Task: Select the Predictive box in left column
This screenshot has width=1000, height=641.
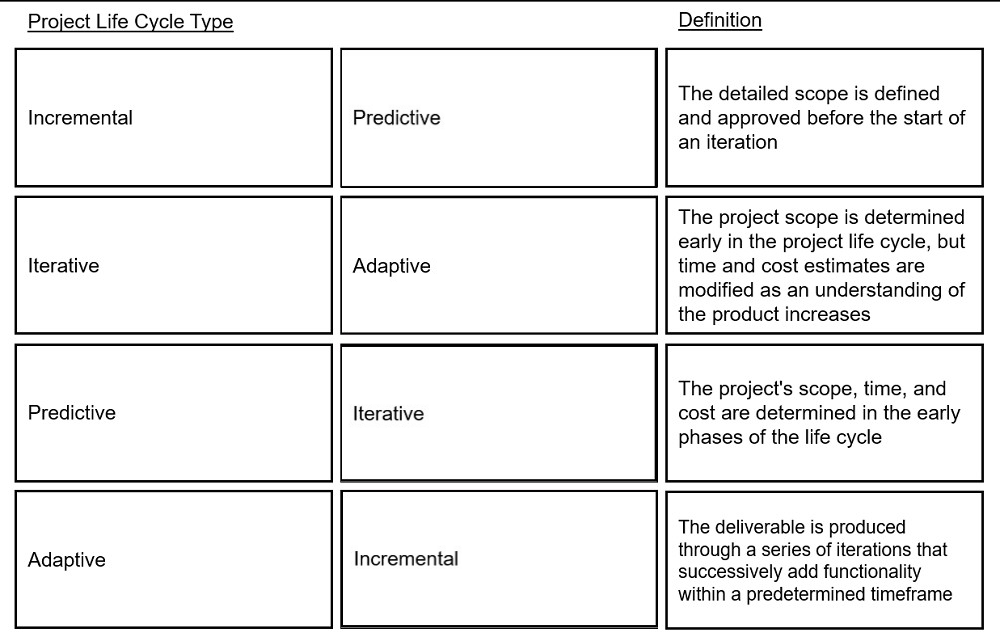Action: [173, 413]
